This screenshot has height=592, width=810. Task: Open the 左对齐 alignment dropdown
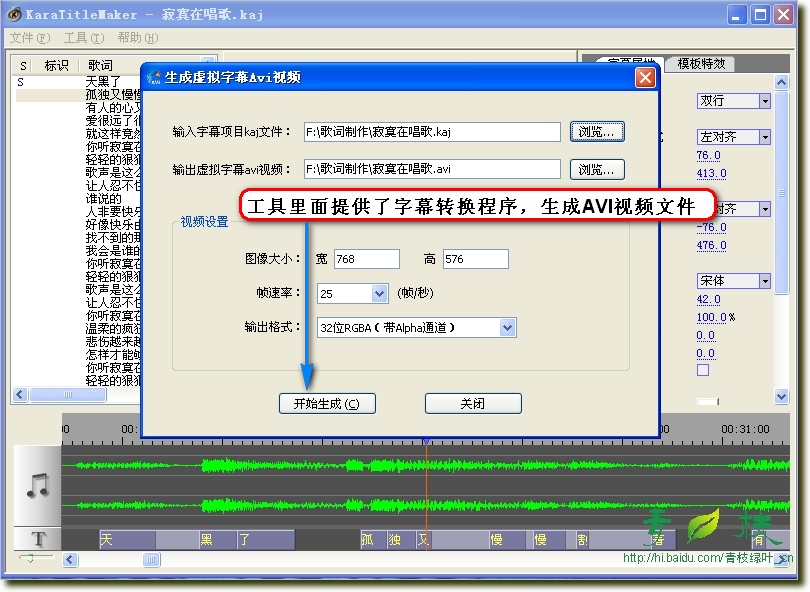click(765, 137)
